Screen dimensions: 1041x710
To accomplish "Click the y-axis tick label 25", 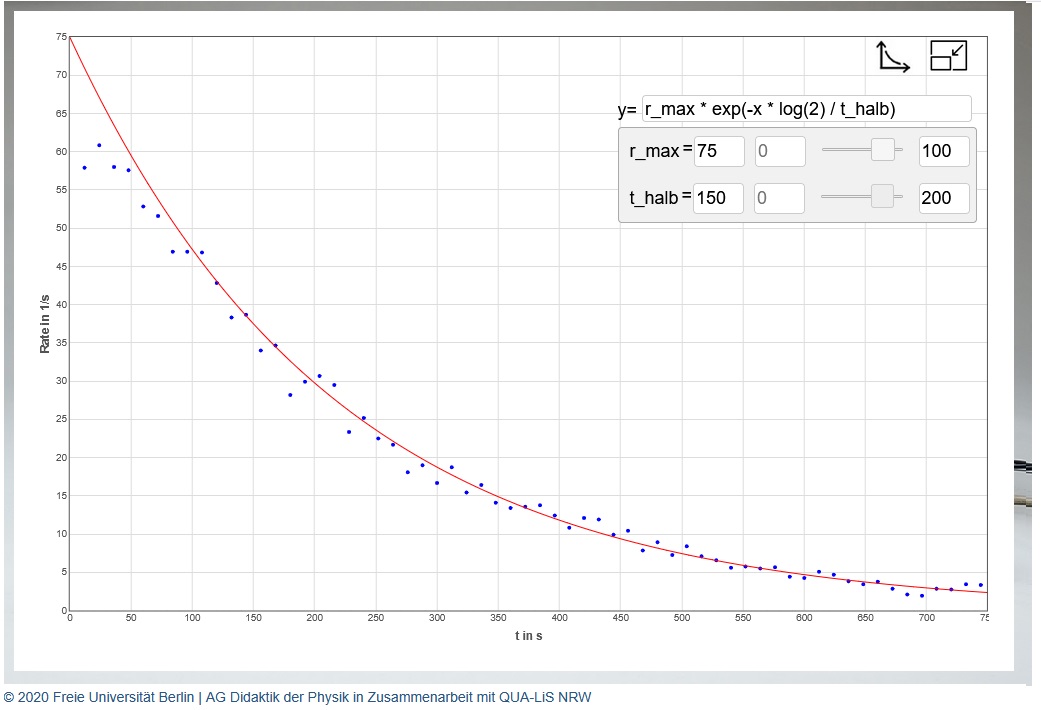I will 61,419.
